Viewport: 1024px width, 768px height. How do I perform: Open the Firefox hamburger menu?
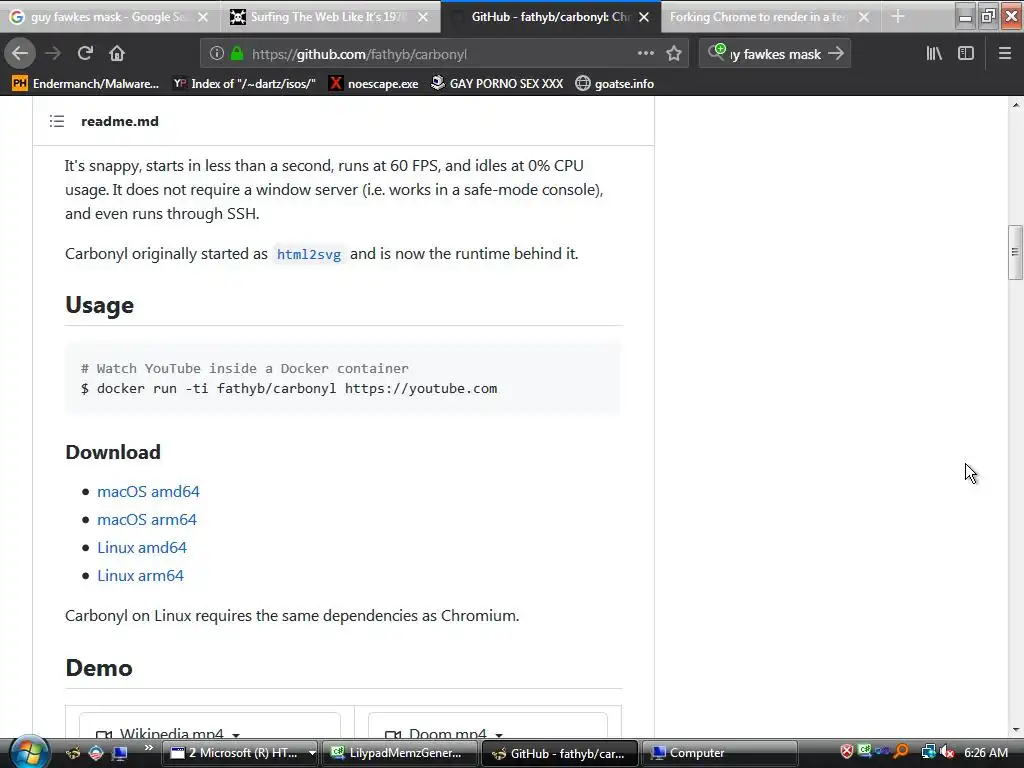tap(1004, 54)
